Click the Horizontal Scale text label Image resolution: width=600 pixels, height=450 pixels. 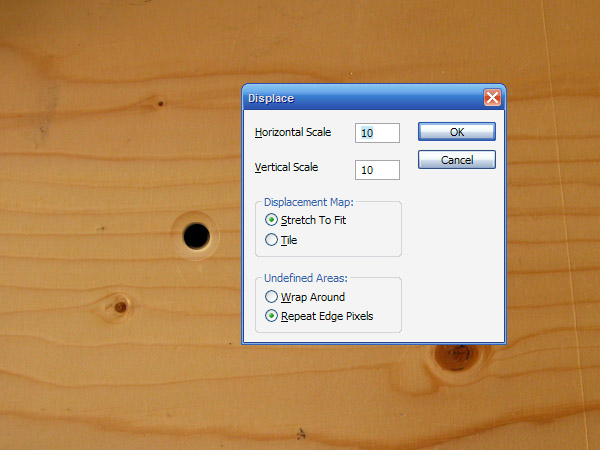click(x=293, y=132)
